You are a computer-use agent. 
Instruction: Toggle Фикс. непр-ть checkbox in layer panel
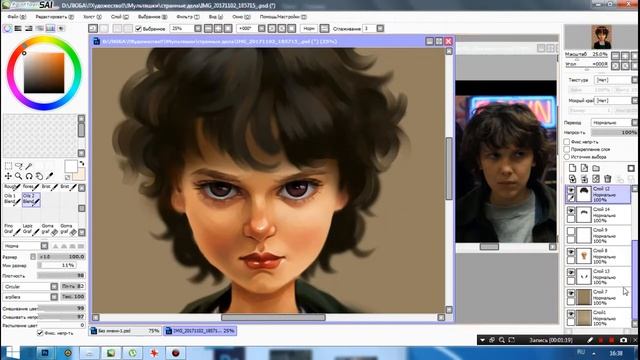(567, 142)
